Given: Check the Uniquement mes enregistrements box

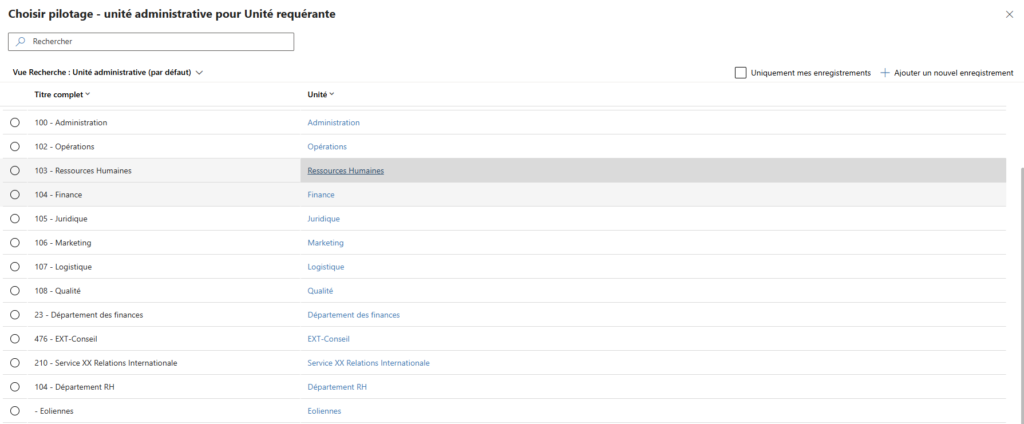Looking at the screenshot, I should click(740, 73).
